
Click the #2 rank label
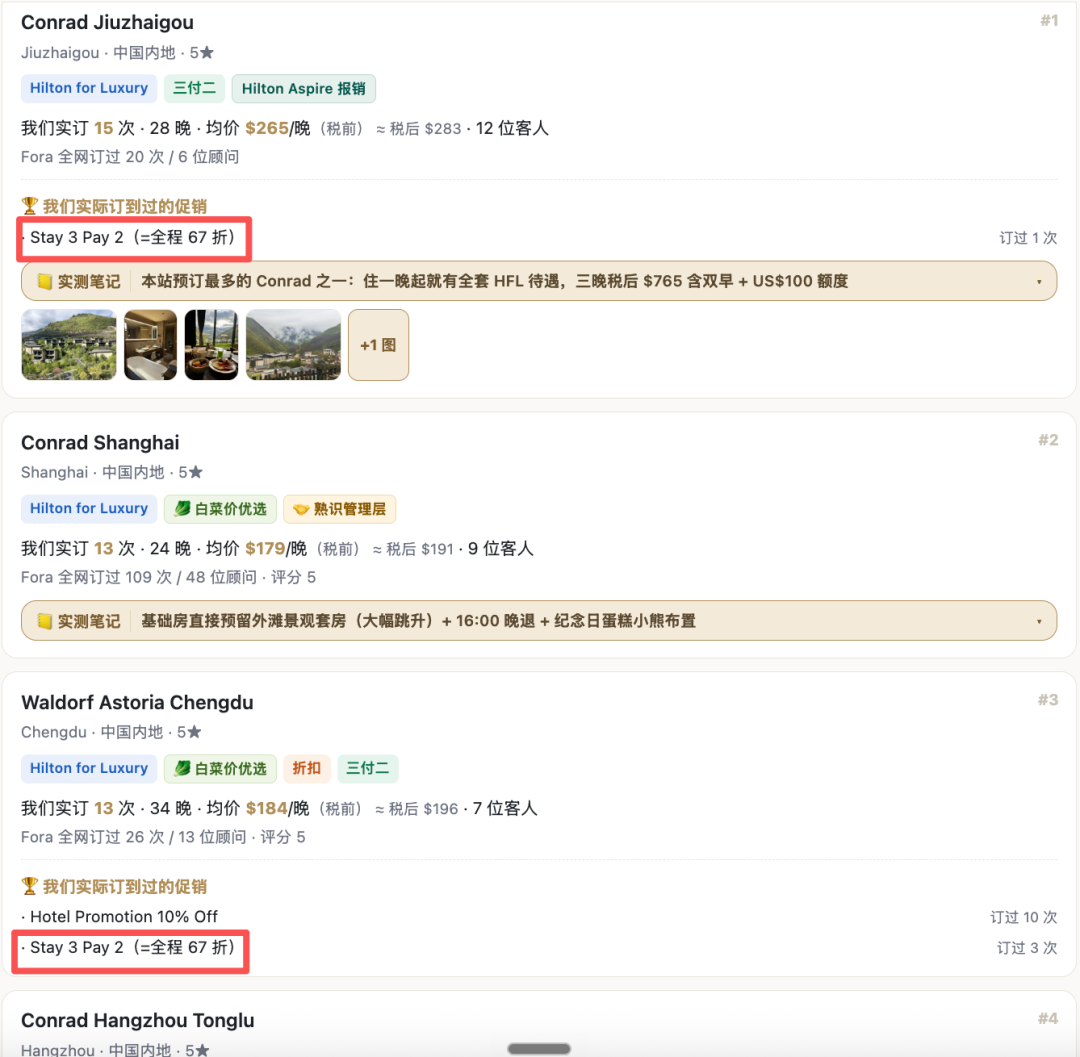pos(1048,440)
